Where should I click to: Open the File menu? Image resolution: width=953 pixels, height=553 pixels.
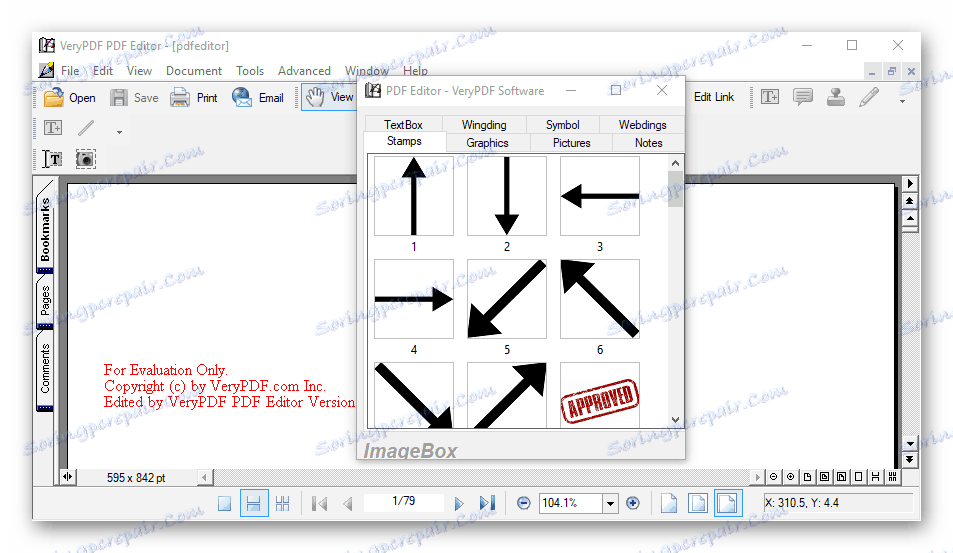(x=70, y=71)
